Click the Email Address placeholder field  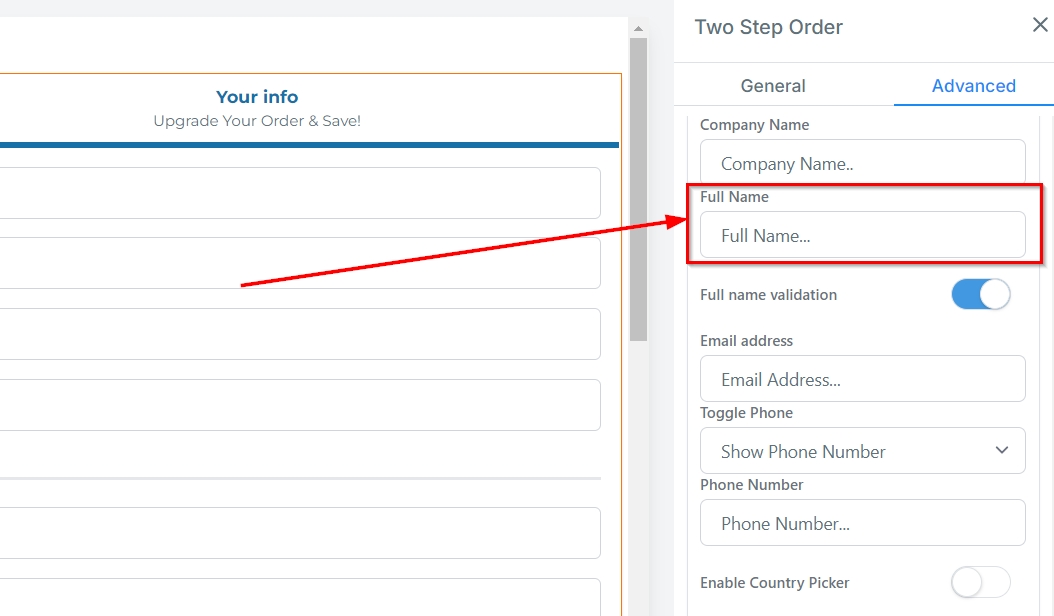[x=862, y=380]
